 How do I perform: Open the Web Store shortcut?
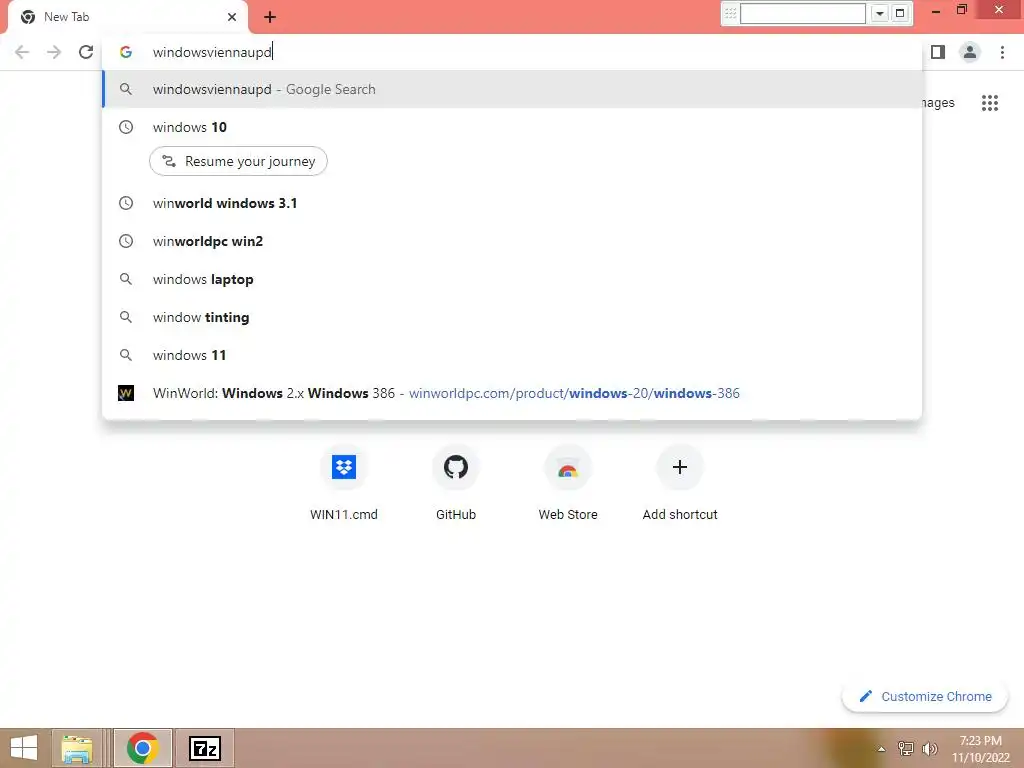(568, 483)
